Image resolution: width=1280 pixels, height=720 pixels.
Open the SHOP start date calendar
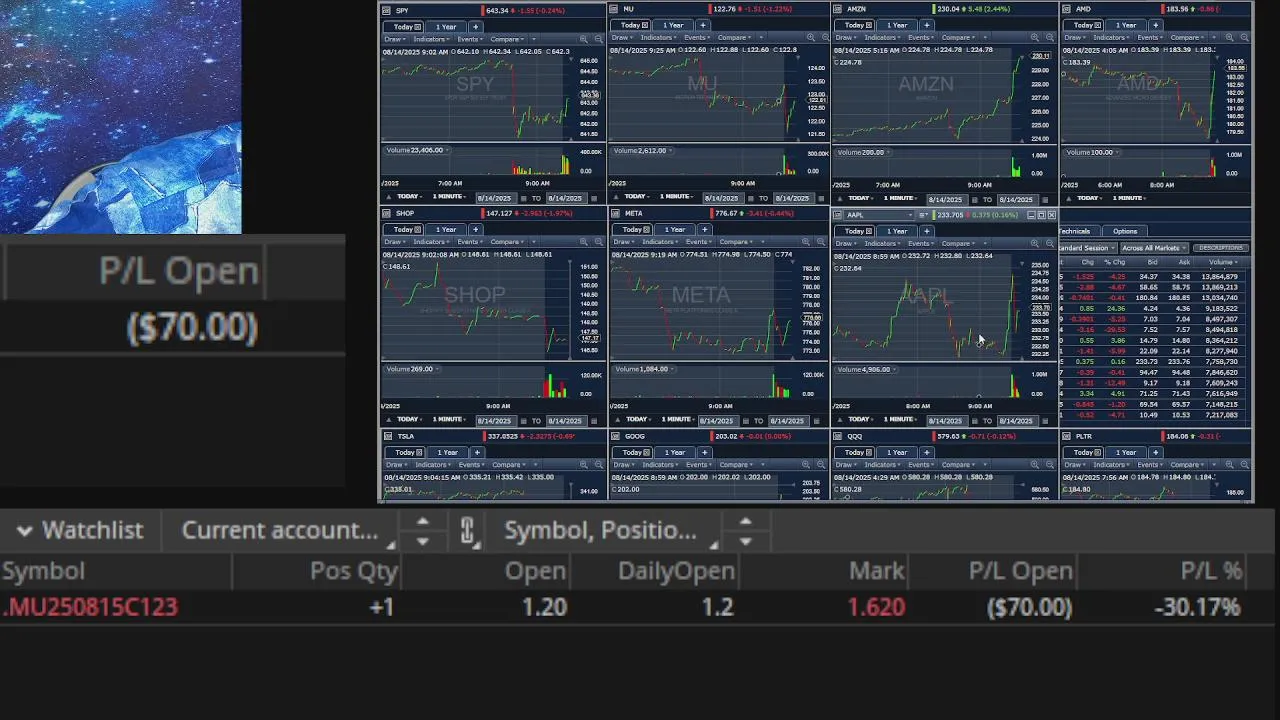click(x=523, y=421)
